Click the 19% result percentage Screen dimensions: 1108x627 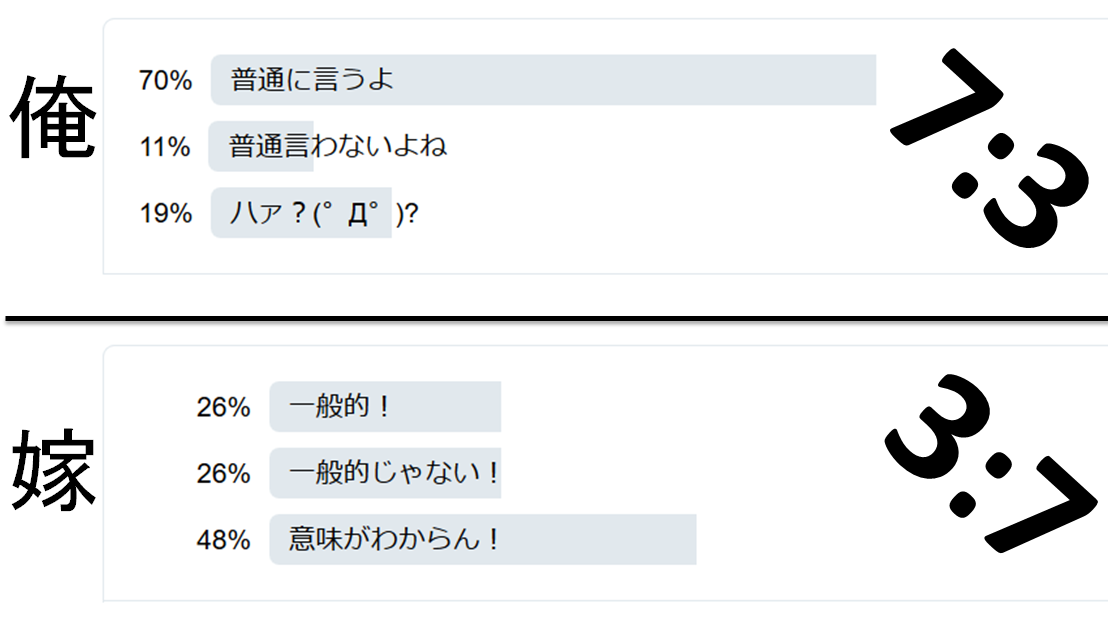pyautogui.click(x=165, y=213)
